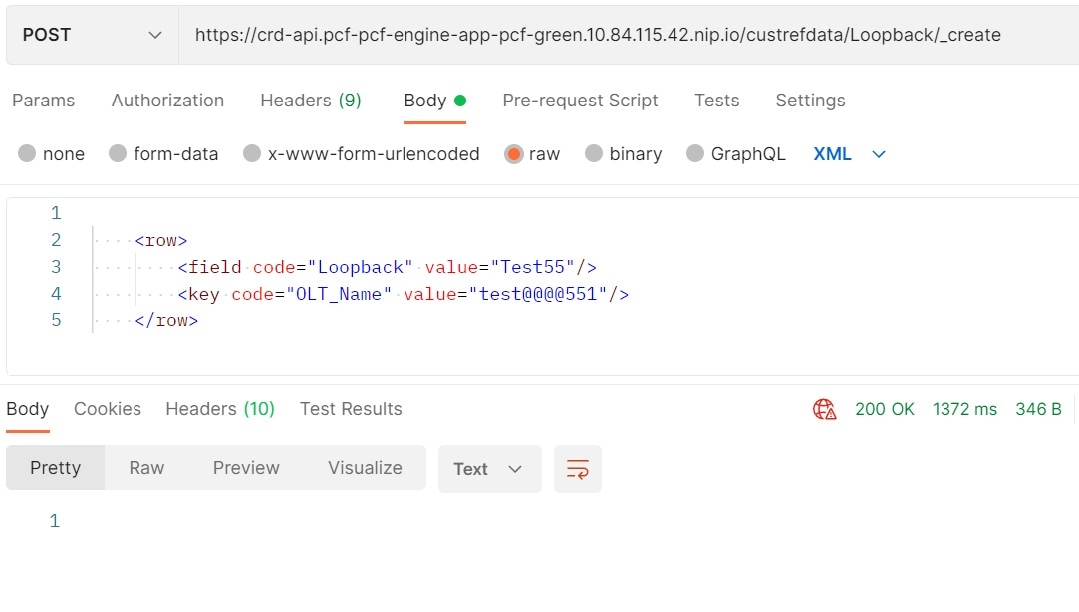Click the wrap lines icon in response toolbar
The width and height of the screenshot is (1079, 612).
coord(578,469)
